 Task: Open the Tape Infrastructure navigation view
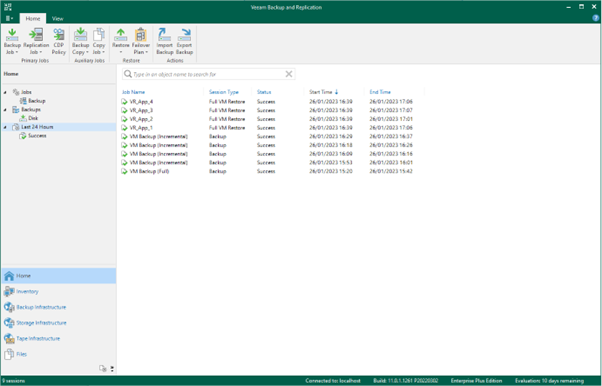pos(59,339)
